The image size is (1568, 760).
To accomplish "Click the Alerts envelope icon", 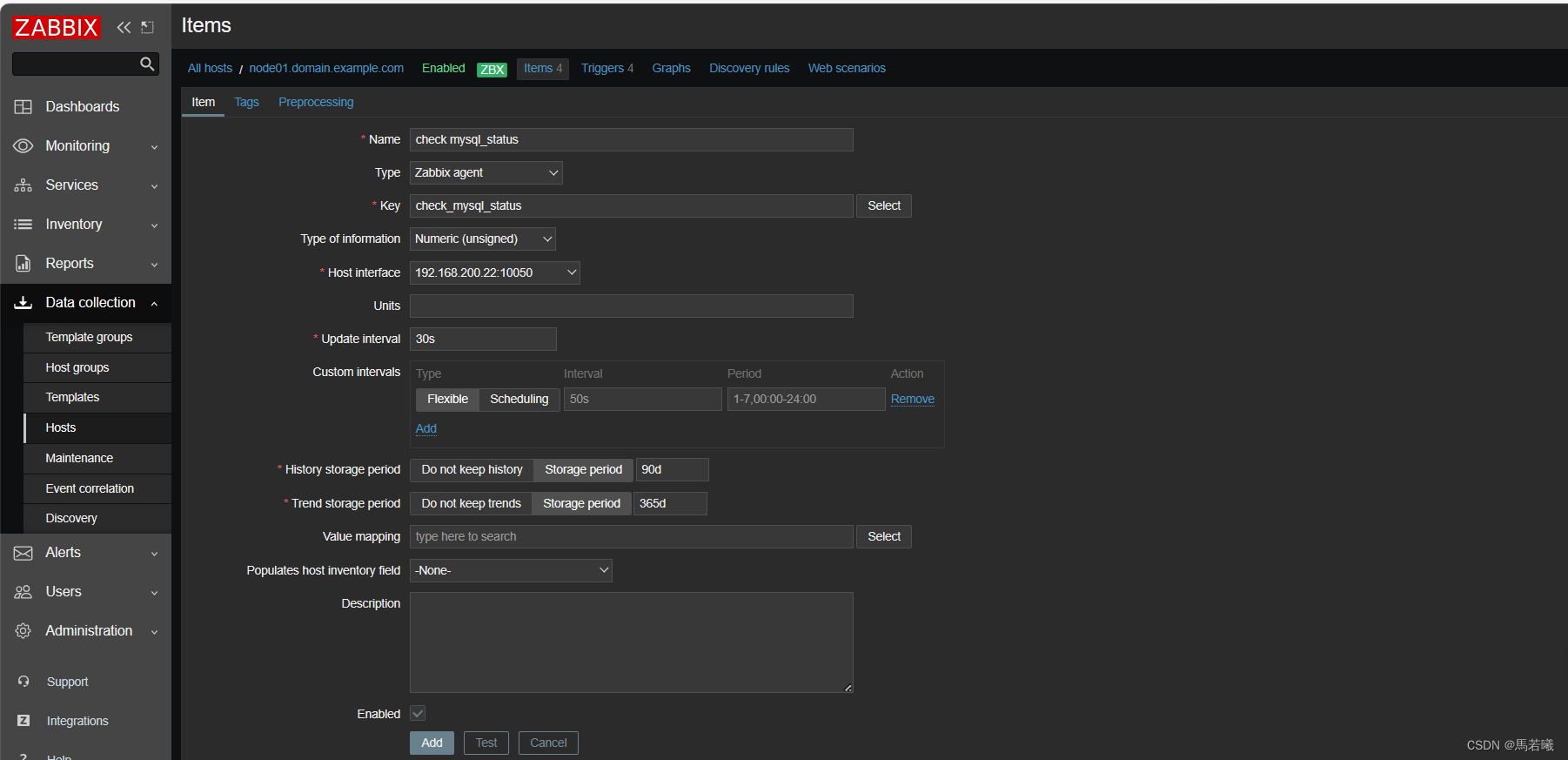I will [23, 553].
